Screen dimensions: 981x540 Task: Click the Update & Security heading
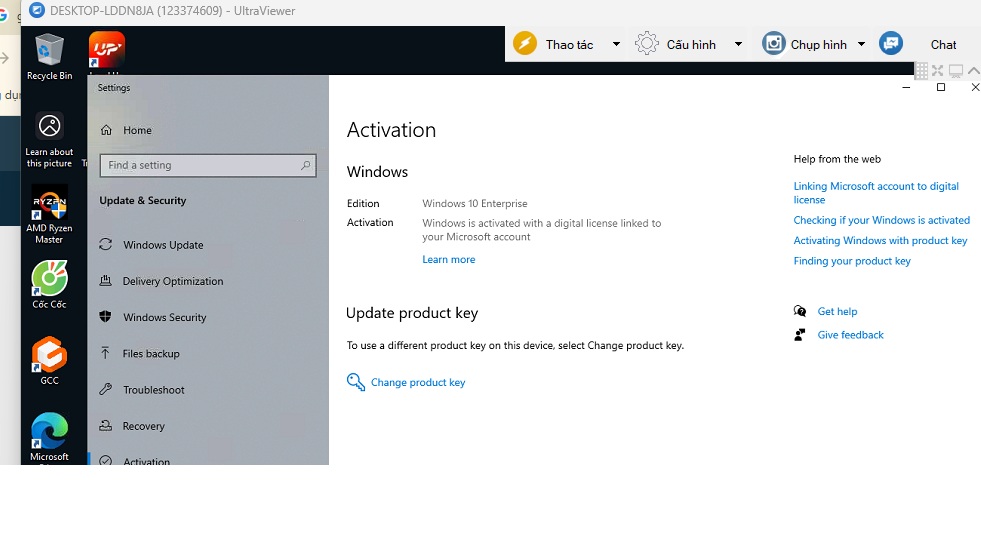click(143, 200)
